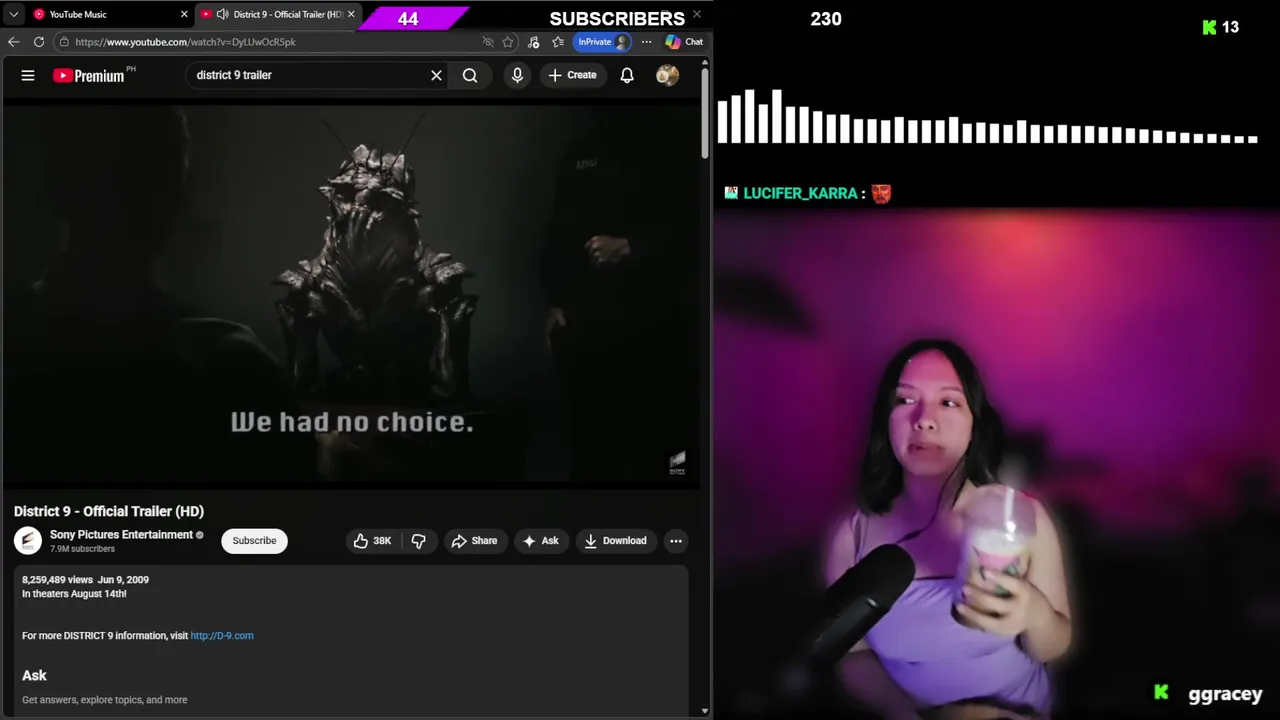
Task: Close the YouTube Music tab
Action: (184, 14)
